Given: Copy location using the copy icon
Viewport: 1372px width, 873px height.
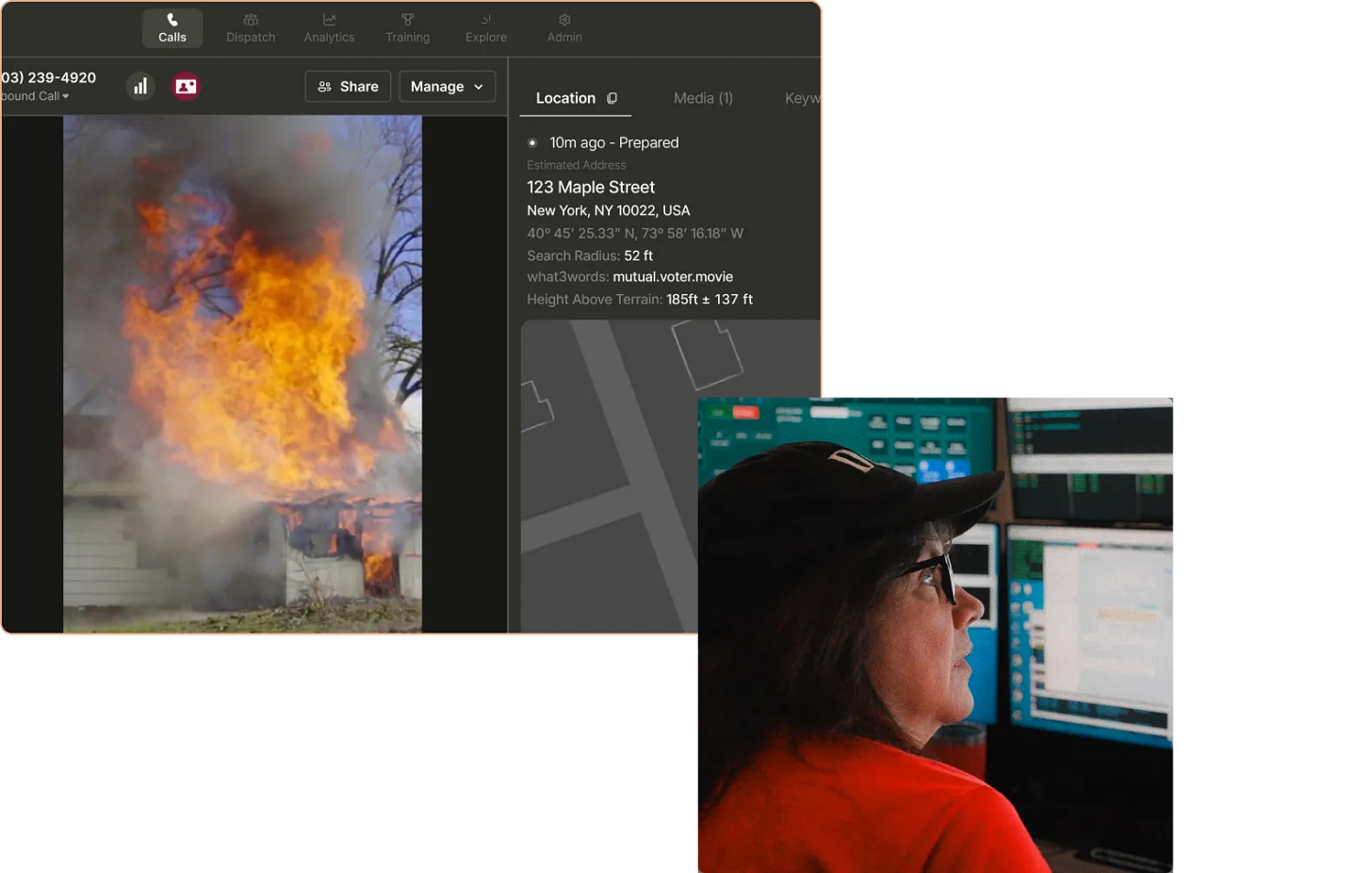Looking at the screenshot, I should pos(612,98).
